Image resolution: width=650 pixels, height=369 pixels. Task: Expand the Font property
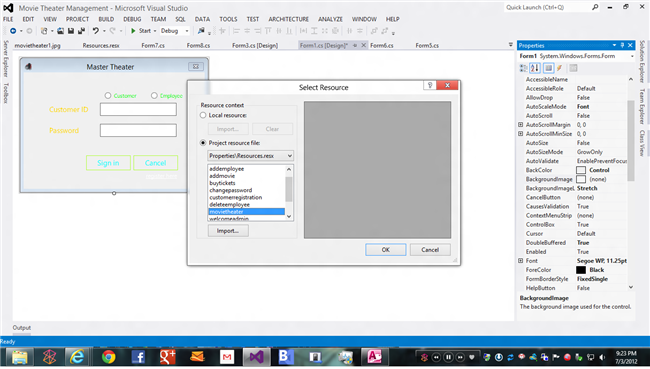520,260
